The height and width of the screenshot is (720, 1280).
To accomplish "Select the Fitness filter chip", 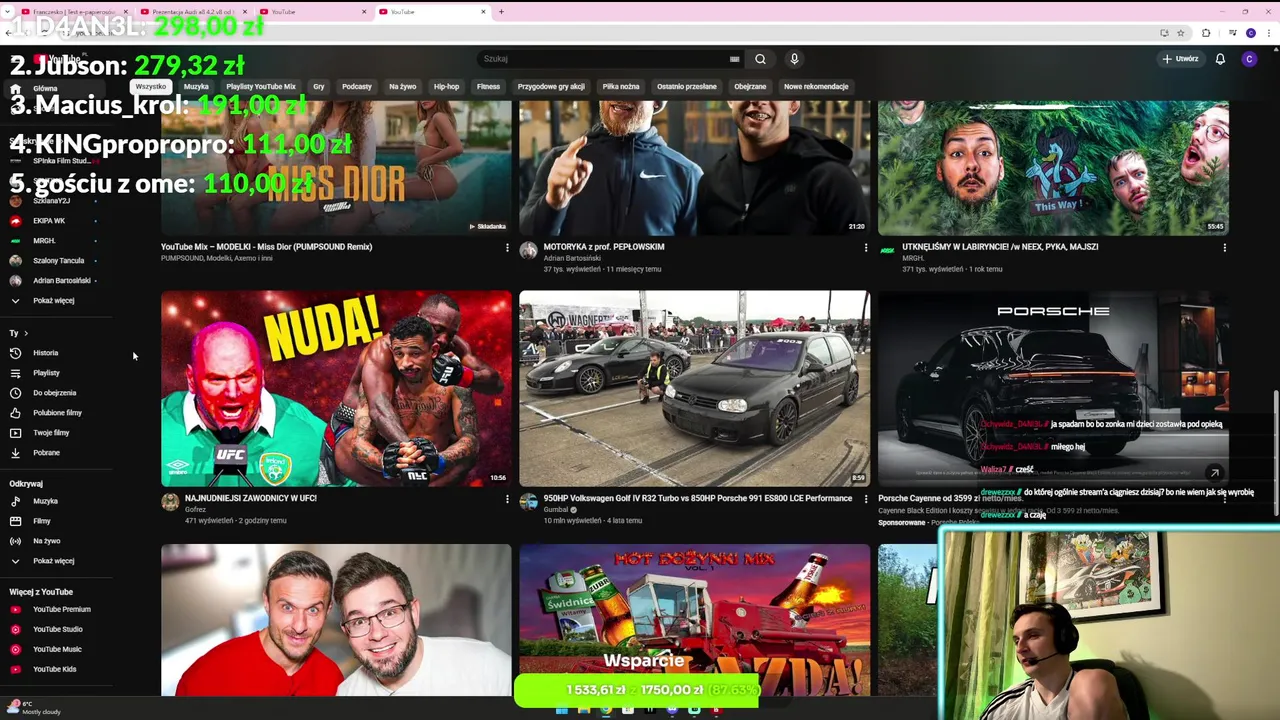I will click(x=488, y=87).
